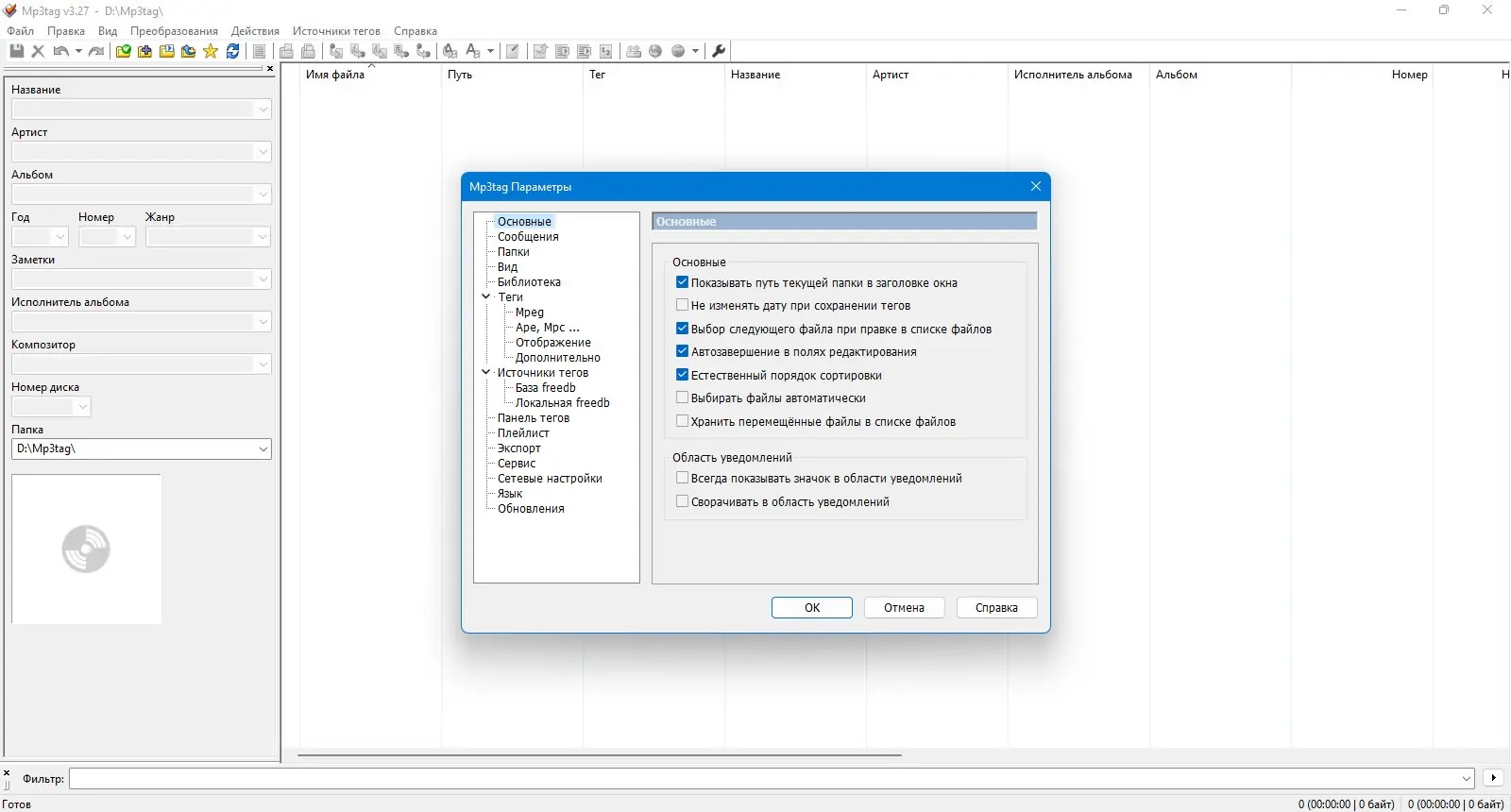Toggle 'Выбор следующего файла при правке в списке файлов'
The image size is (1511, 812).
(682, 329)
